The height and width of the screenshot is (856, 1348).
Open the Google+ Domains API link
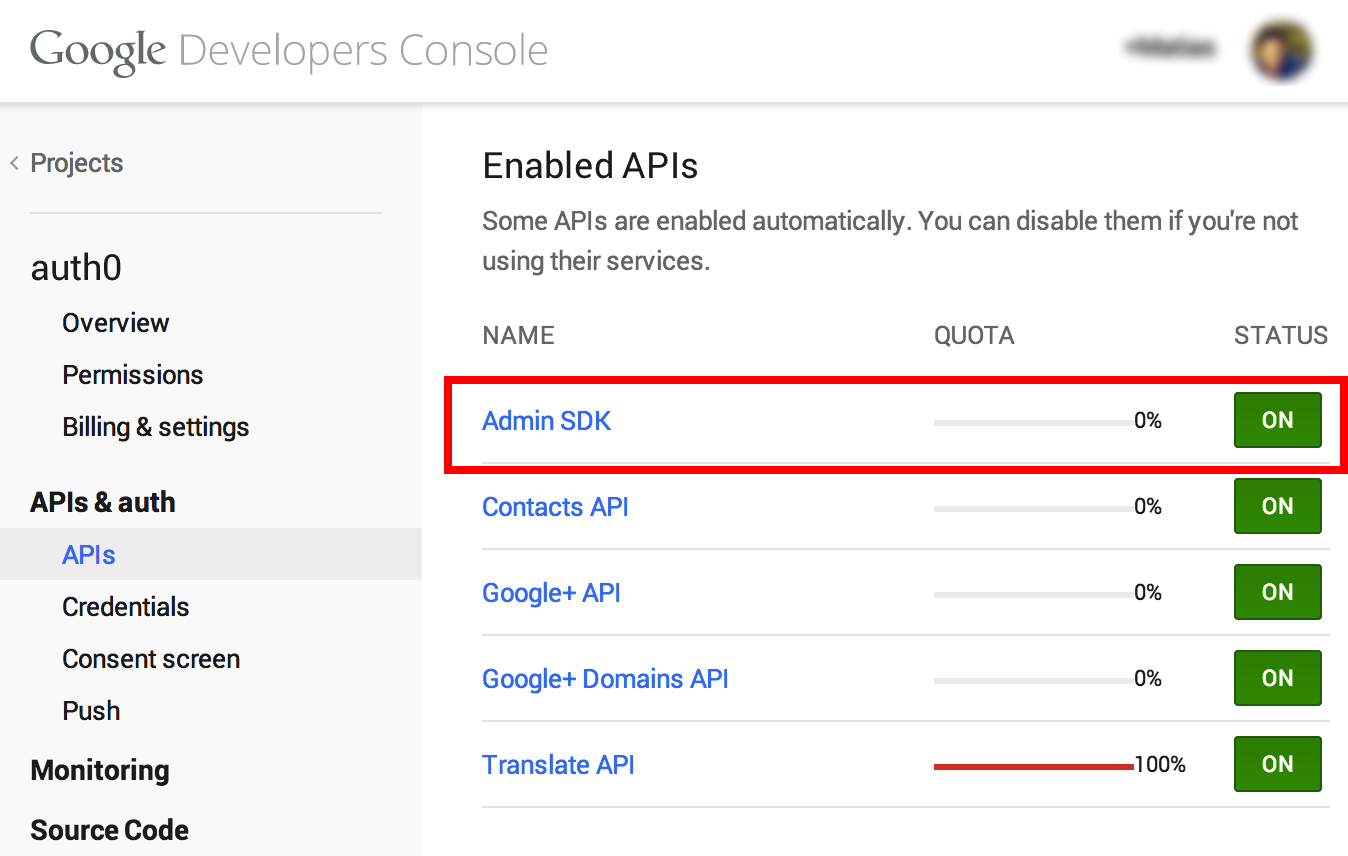(605, 679)
